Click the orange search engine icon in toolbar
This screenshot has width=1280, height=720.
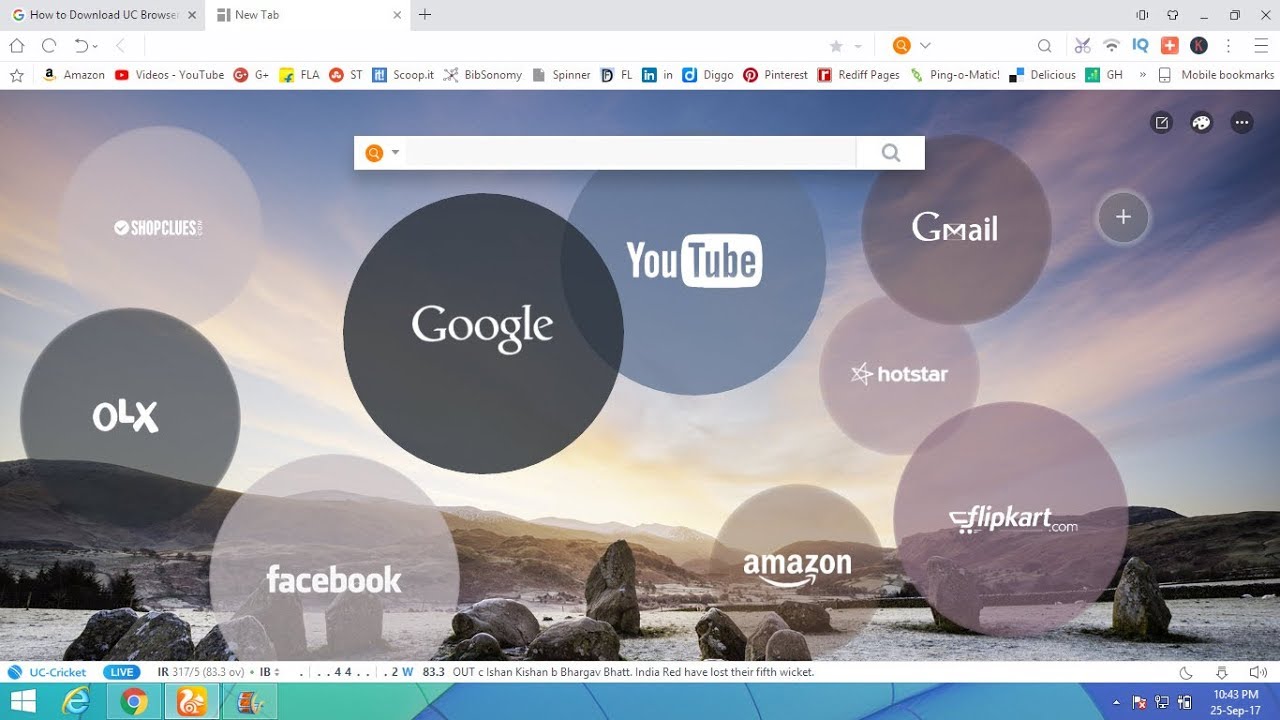[x=902, y=46]
